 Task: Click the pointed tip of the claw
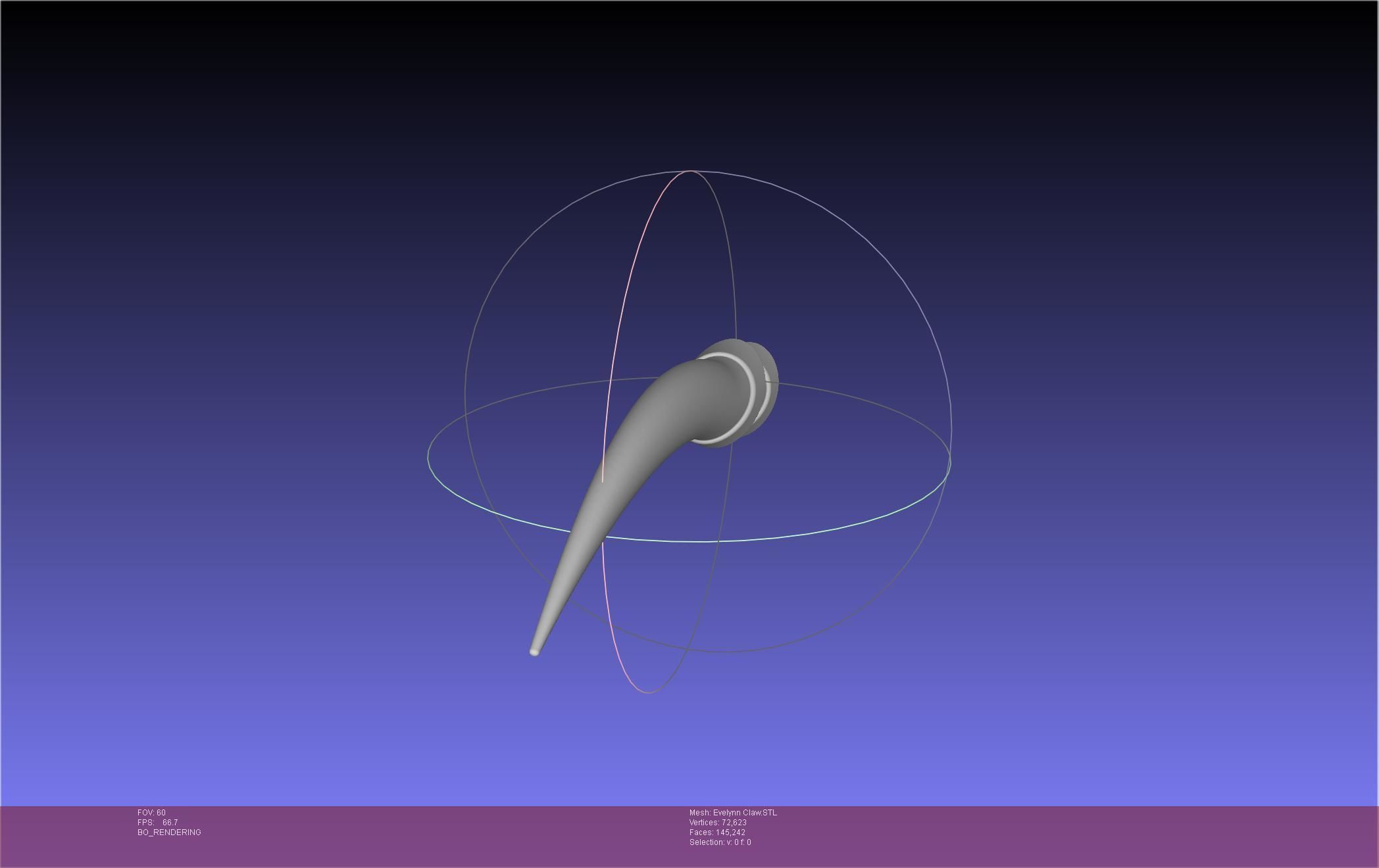tap(534, 651)
